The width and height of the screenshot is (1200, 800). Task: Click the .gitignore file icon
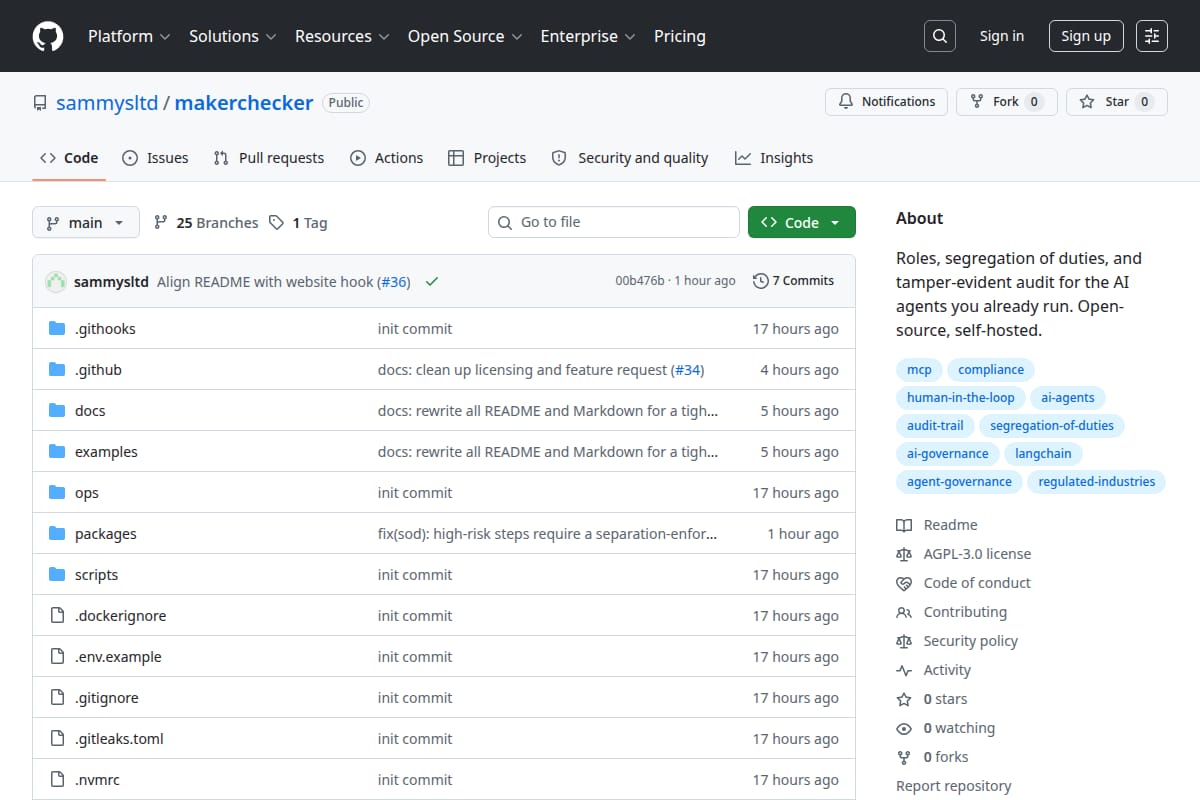point(57,698)
